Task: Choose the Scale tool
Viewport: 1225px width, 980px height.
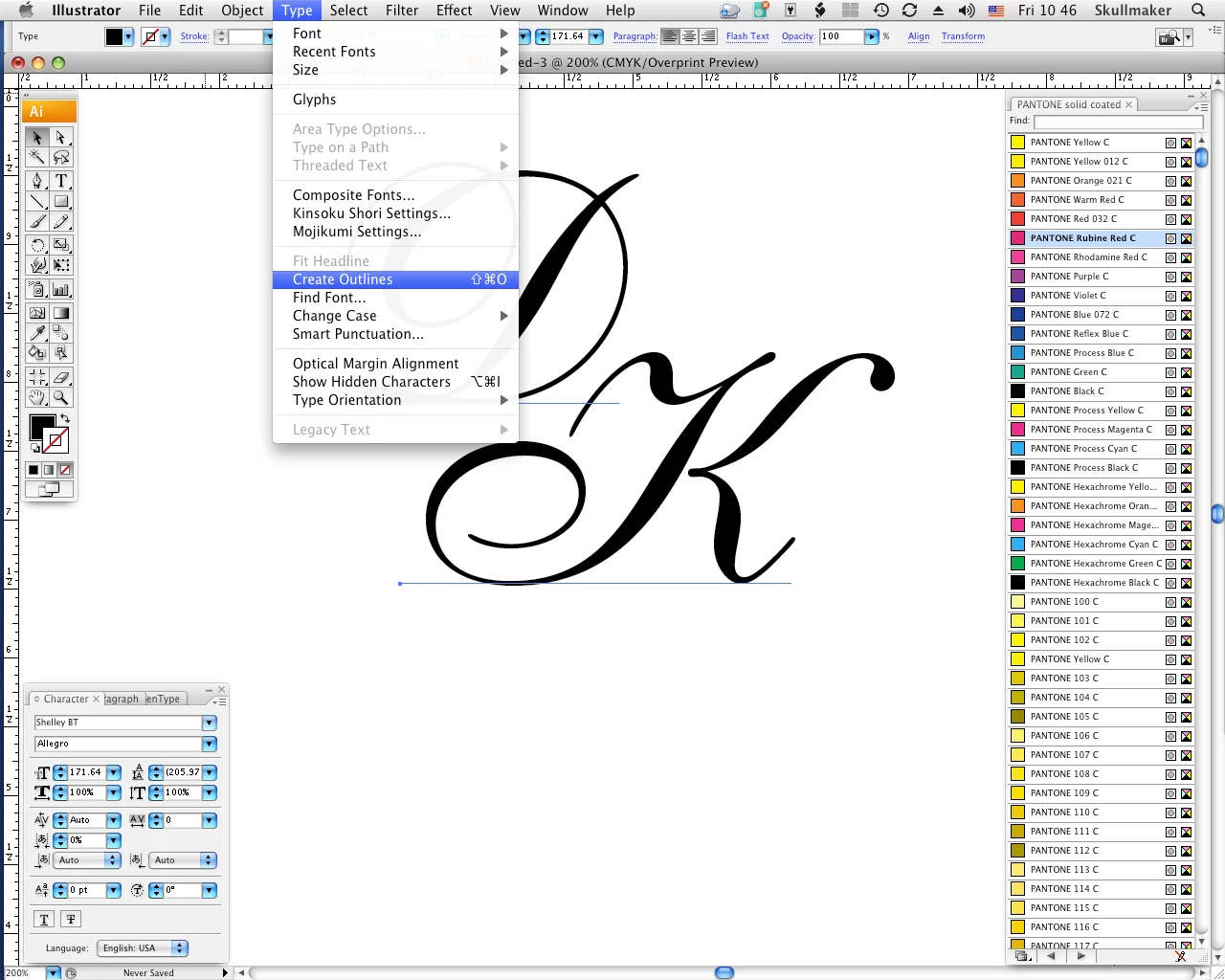Action: pos(61,246)
